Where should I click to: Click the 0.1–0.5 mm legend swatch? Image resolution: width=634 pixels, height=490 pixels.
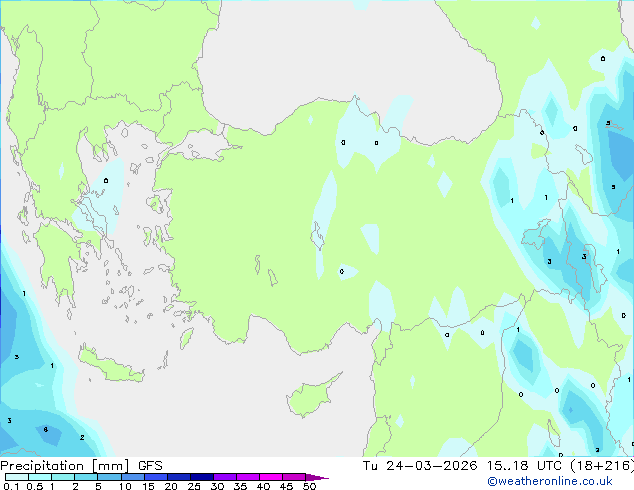tap(17, 477)
